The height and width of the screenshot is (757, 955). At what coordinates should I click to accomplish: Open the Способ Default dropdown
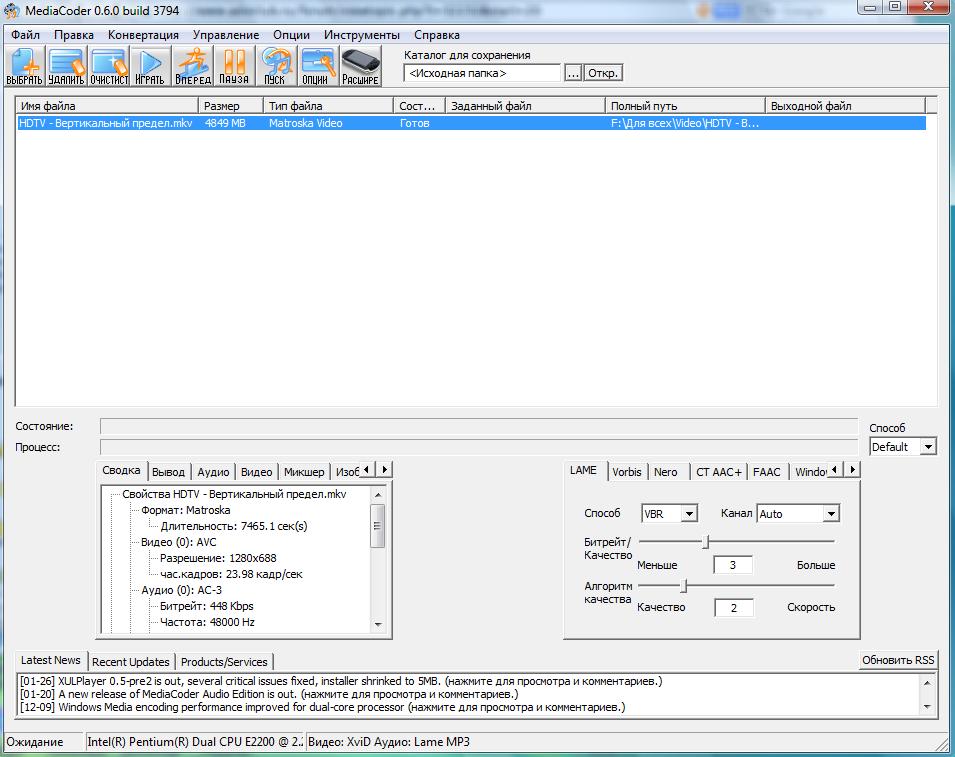tap(902, 447)
